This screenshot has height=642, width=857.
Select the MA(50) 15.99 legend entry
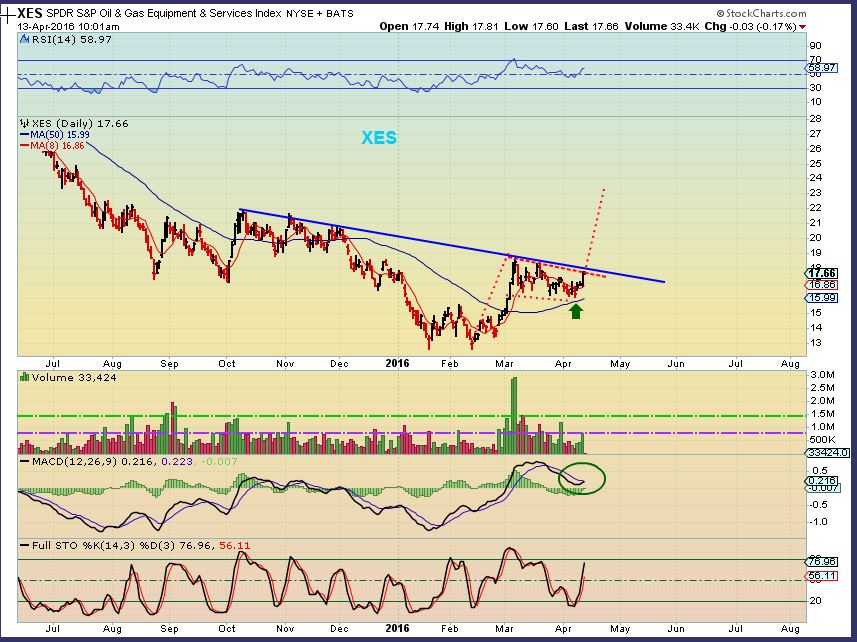55,134
